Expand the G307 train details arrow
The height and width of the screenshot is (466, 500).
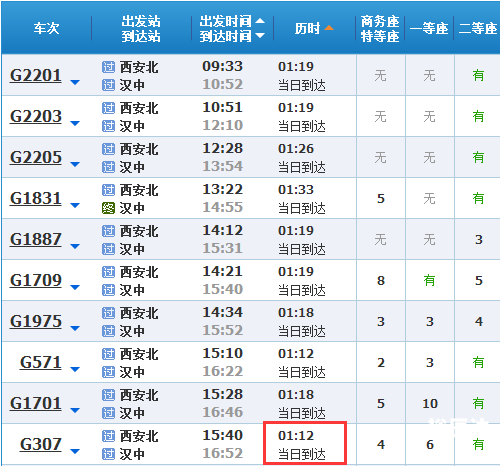point(75,451)
